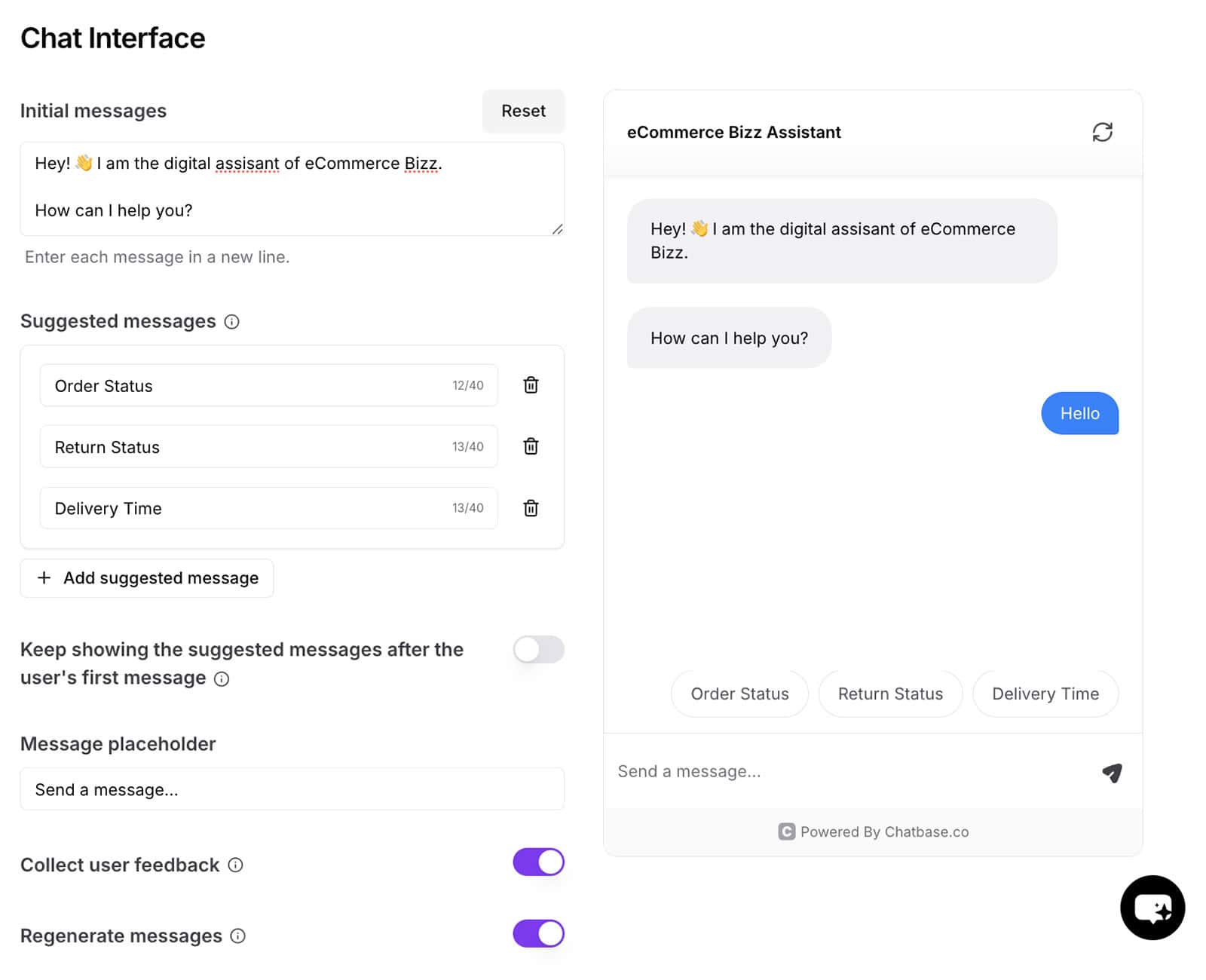Delete the Return Status suggested message
The image size is (1206, 980).
(531, 446)
